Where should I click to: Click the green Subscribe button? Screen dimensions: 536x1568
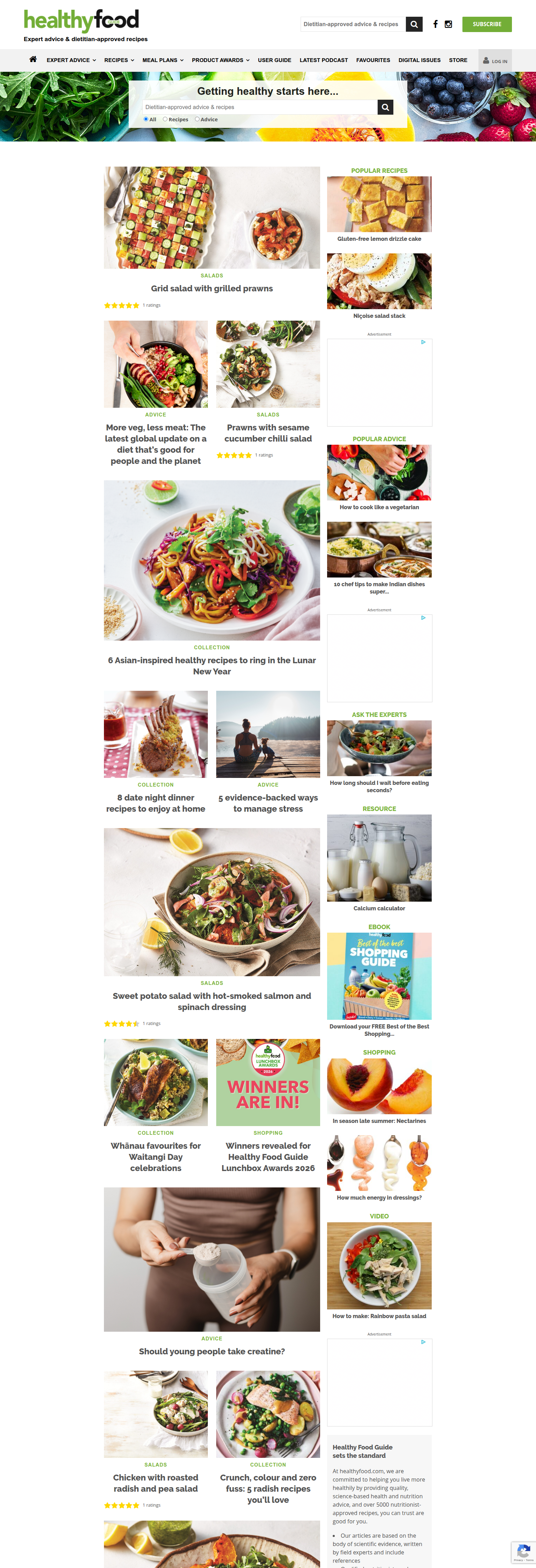click(487, 24)
